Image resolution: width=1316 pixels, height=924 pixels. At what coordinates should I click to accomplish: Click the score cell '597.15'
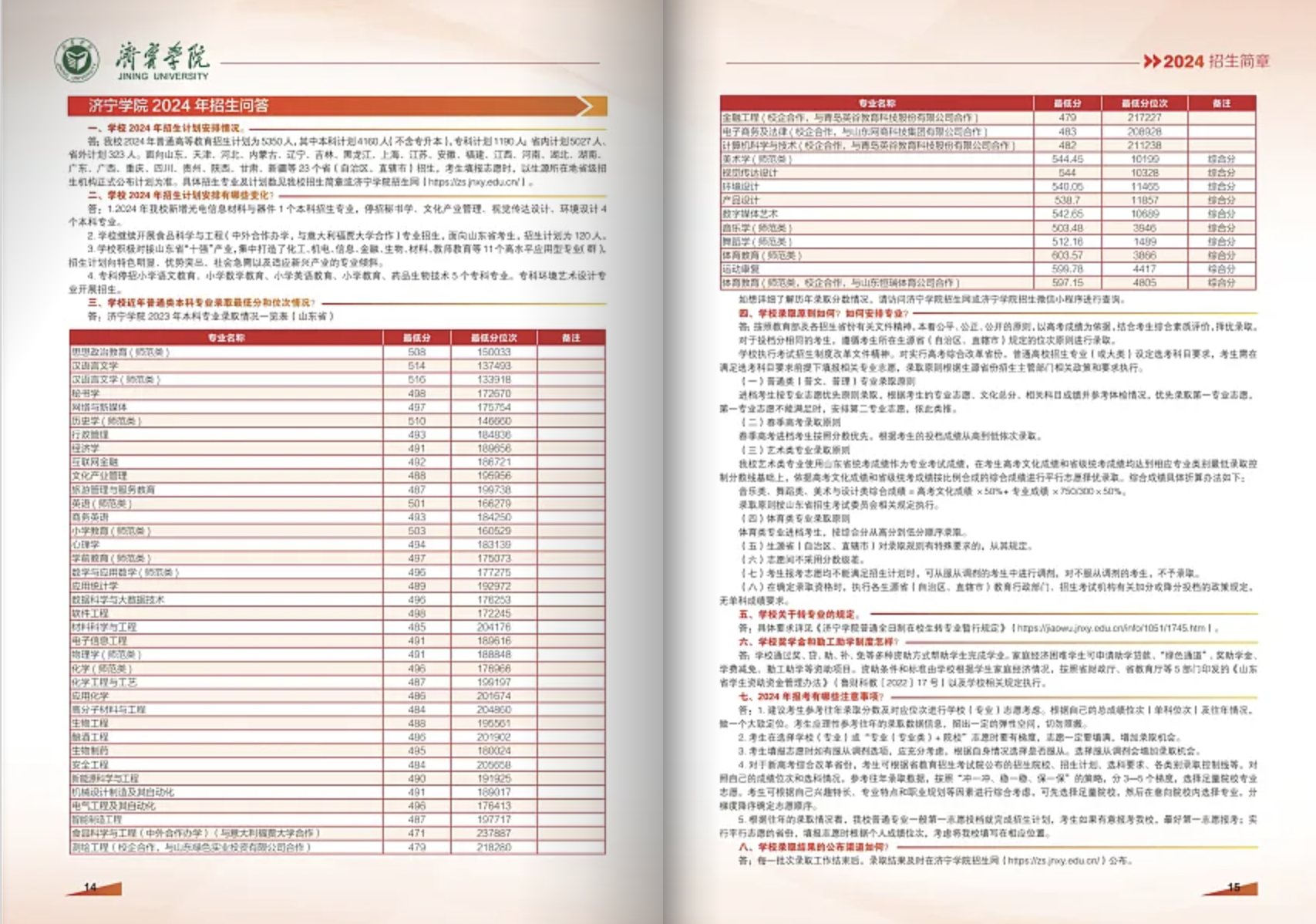click(x=1068, y=283)
